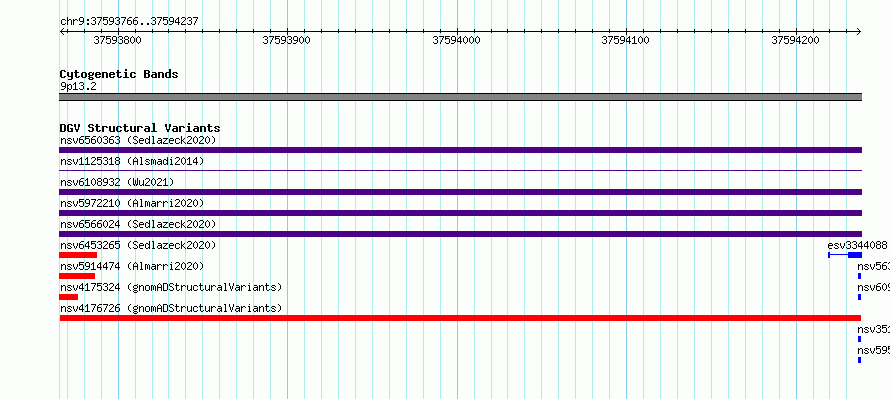The image size is (890, 399).
Task: Click the right arrowhead of the ruler
Action: coord(859,32)
